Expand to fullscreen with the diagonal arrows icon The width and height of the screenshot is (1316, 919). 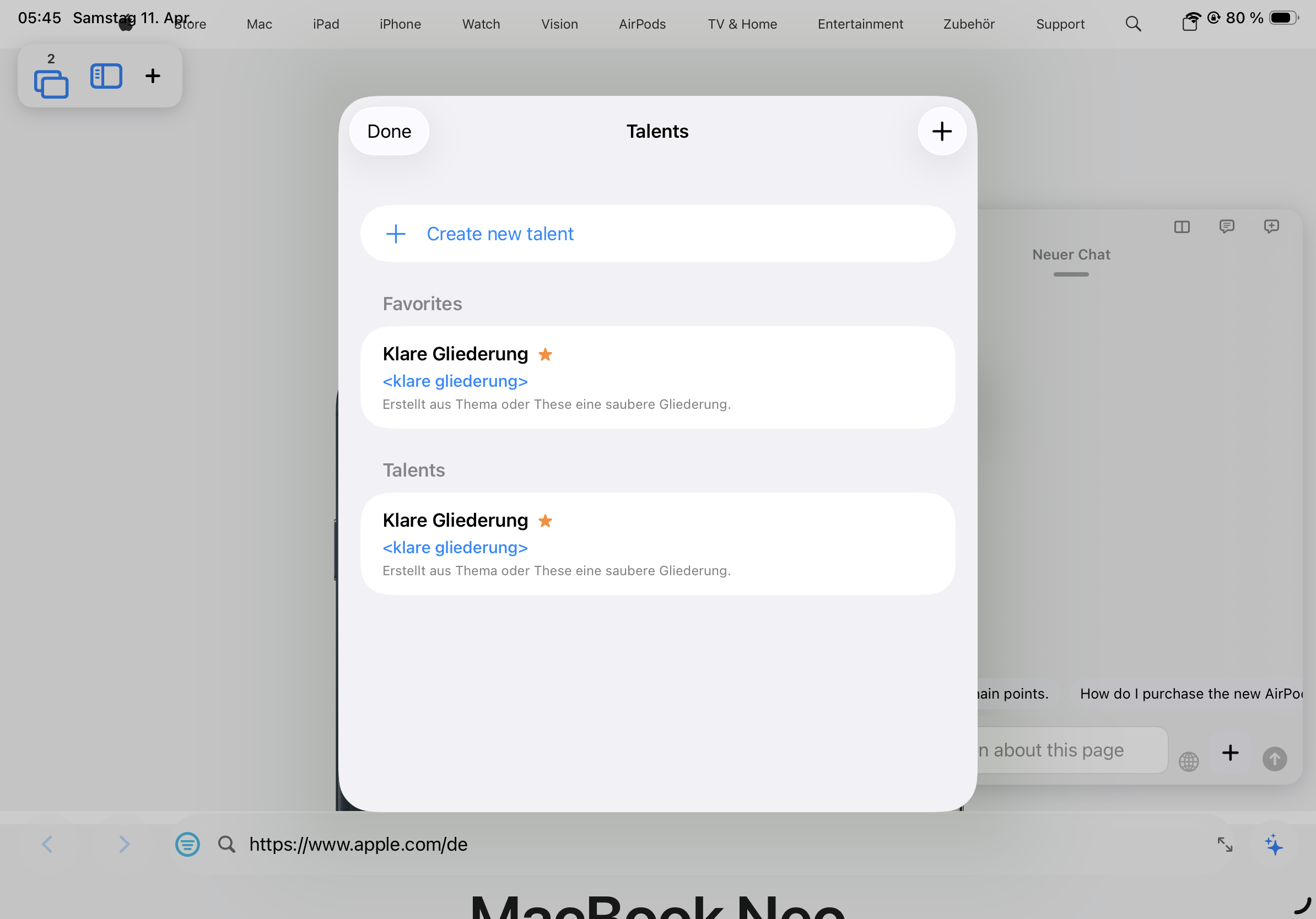point(1226,844)
